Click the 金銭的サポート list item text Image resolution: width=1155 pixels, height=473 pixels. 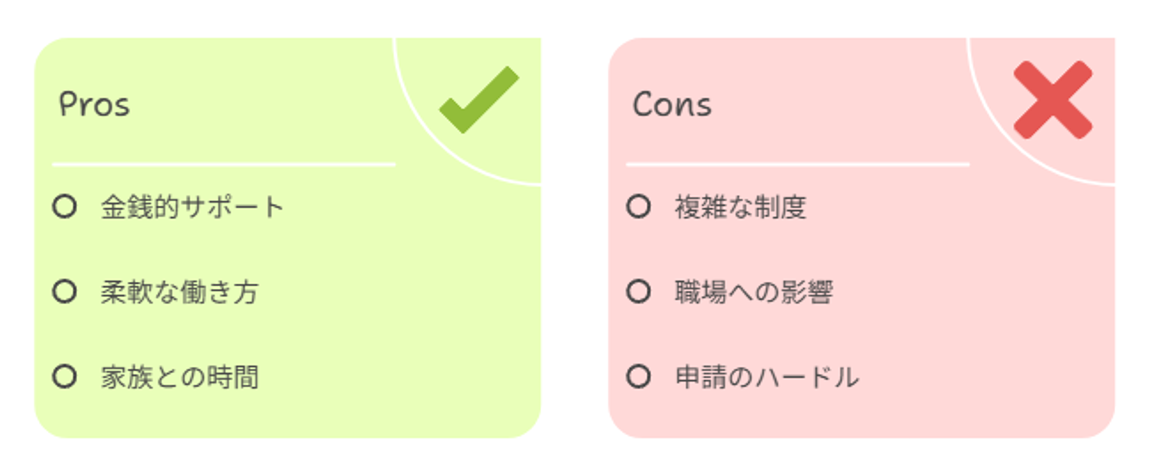point(192,207)
